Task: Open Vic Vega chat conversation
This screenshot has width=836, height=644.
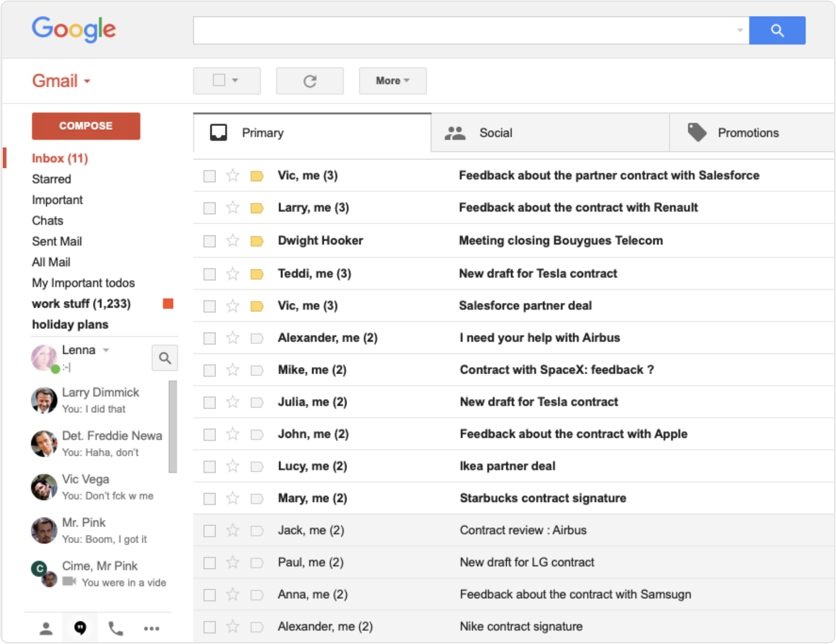Action: click(101, 487)
